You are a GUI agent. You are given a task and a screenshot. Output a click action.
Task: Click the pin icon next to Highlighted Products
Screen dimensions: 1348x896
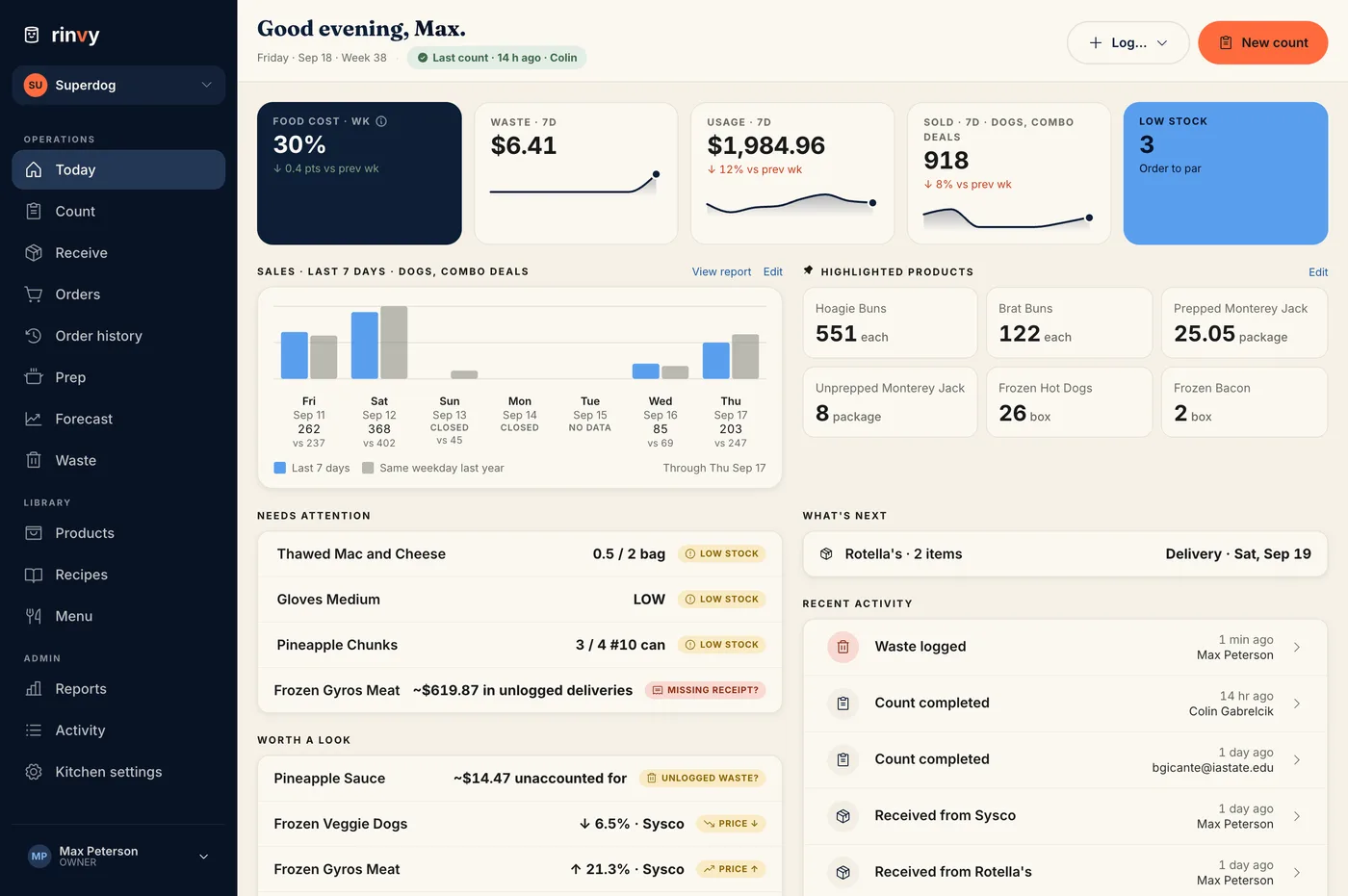(809, 270)
